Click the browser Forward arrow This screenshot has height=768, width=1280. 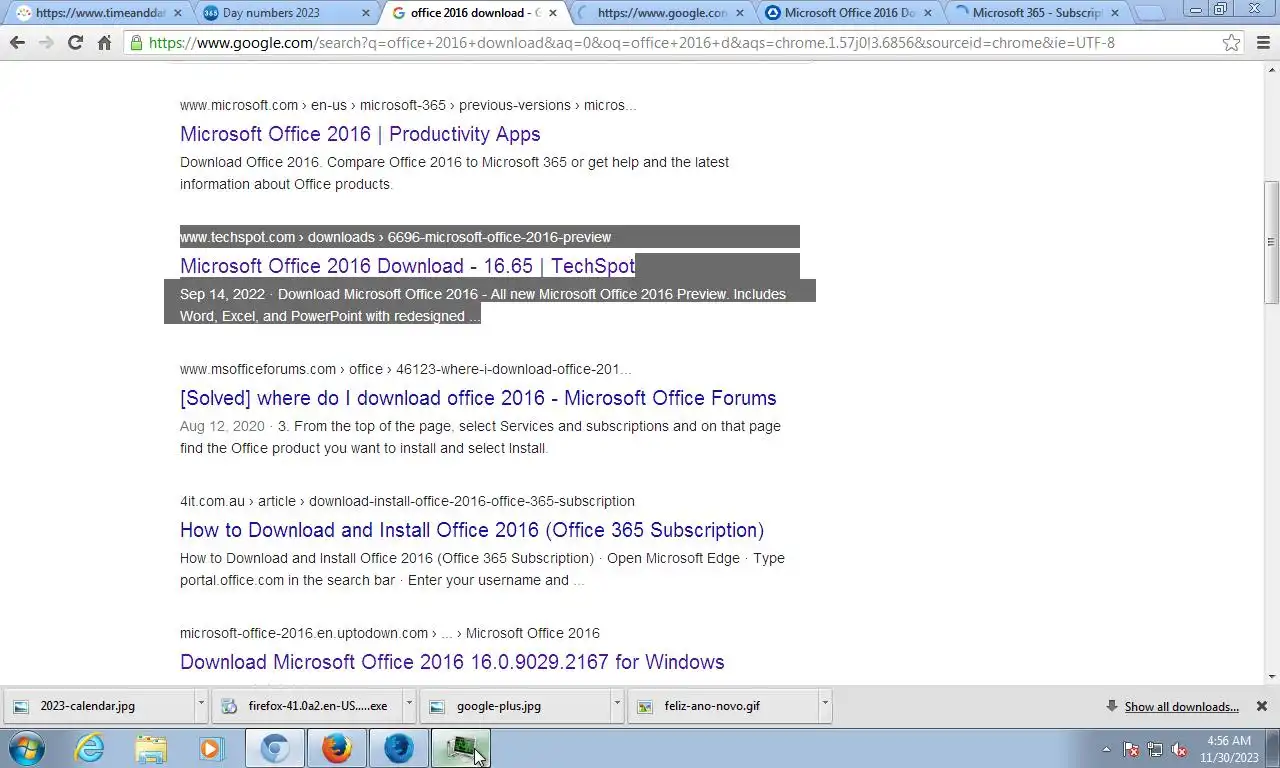pyautogui.click(x=46, y=43)
